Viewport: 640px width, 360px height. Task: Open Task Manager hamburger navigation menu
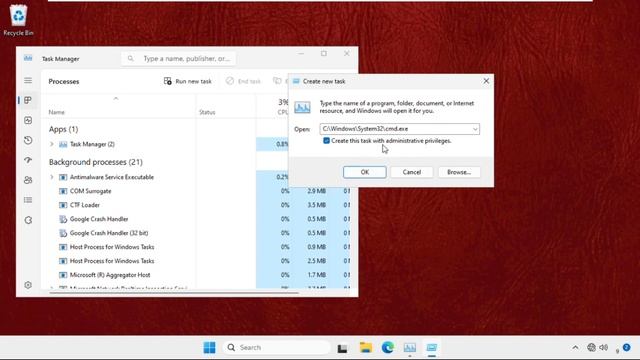28,80
